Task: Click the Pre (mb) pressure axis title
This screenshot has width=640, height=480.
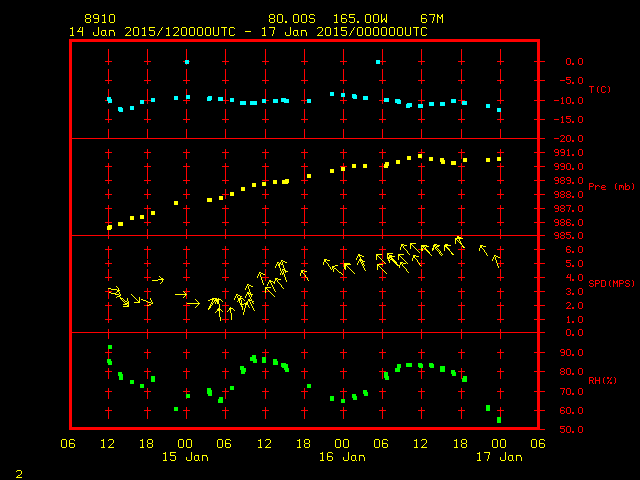Action: 611,187
